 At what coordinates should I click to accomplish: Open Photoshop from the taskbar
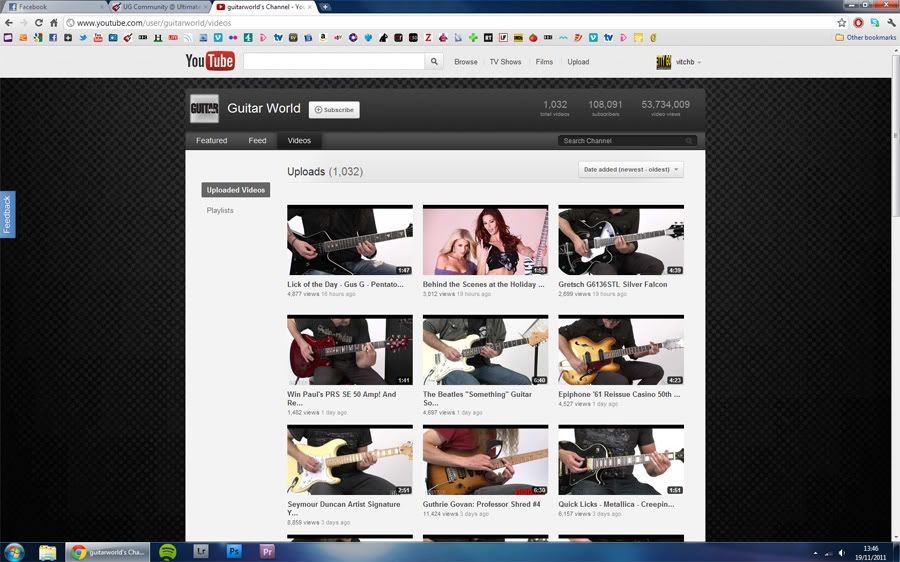tap(234, 552)
